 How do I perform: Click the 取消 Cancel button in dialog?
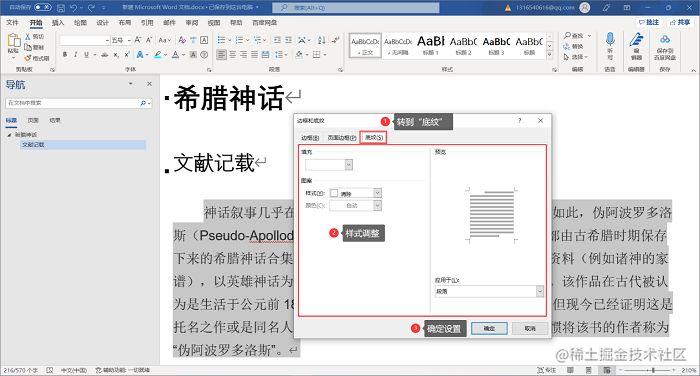point(529,328)
